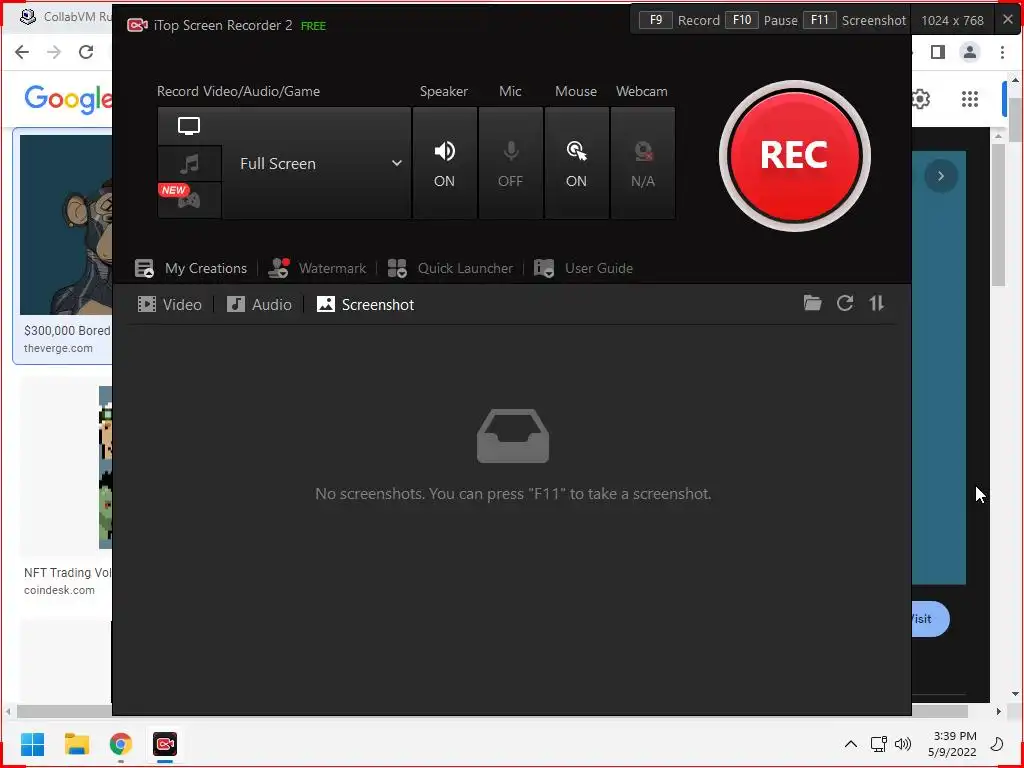Open the volume tray icon

coord(903,744)
